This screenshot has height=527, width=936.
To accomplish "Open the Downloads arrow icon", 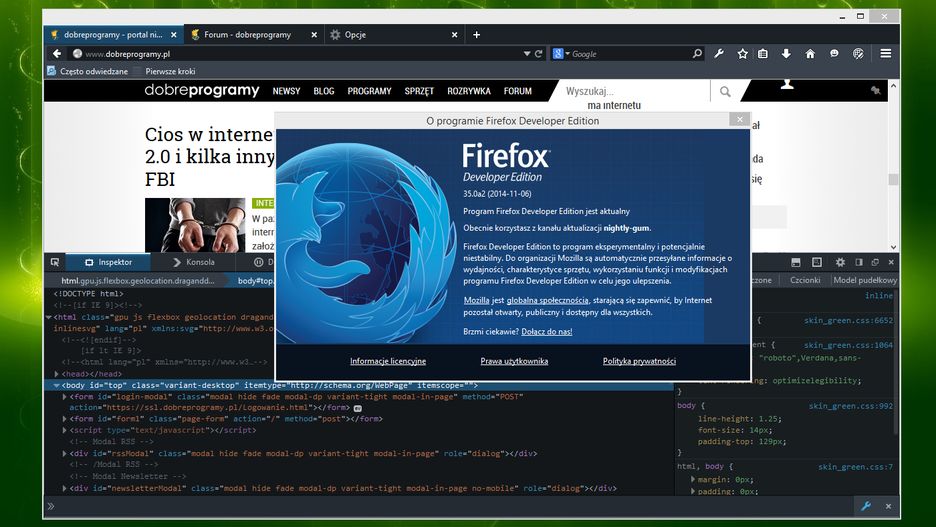I will [786, 54].
